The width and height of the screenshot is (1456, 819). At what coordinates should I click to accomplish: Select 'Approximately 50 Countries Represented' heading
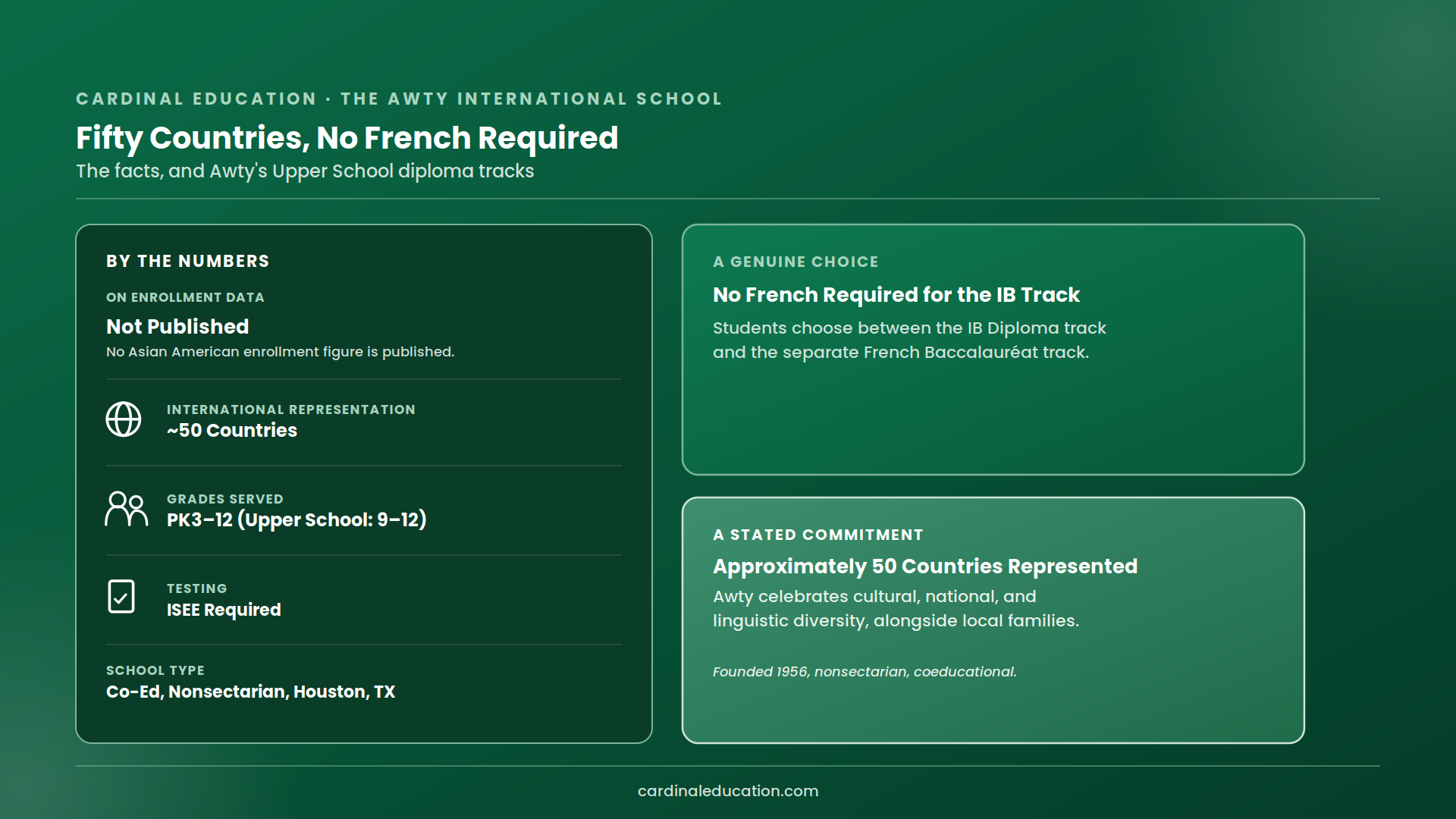click(925, 566)
